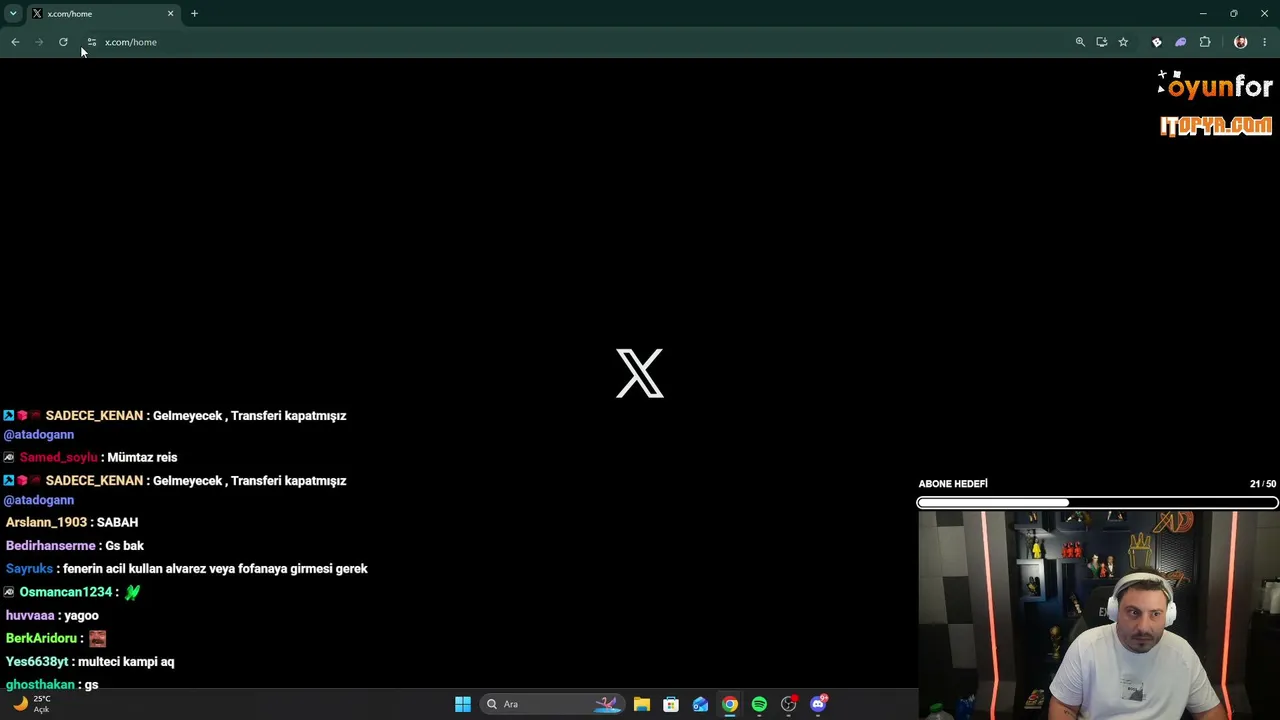The width and height of the screenshot is (1280, 720).
Task: Click the emote in Osmancan1234's message
Action: (132, 592)
